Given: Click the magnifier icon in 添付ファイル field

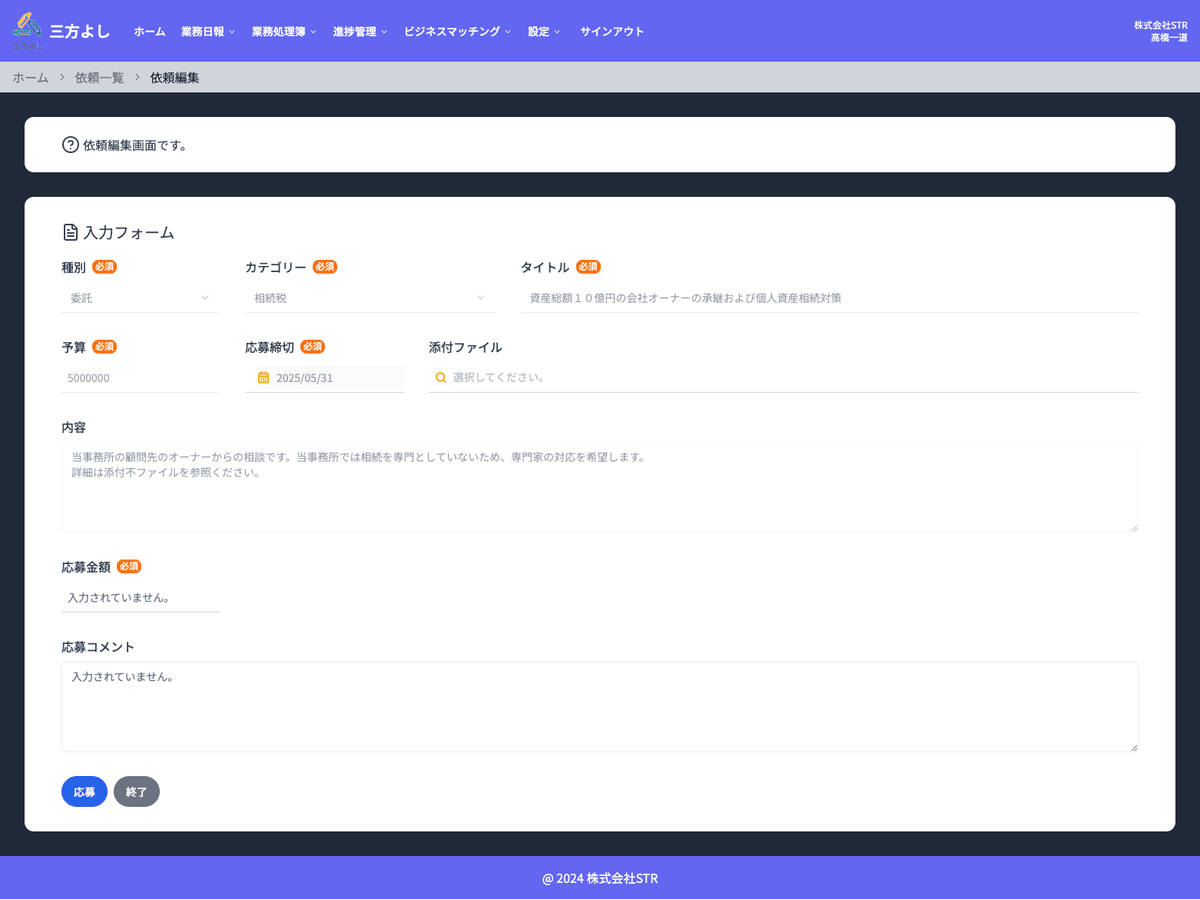Looking at the screenshot, I should point(440,378).
